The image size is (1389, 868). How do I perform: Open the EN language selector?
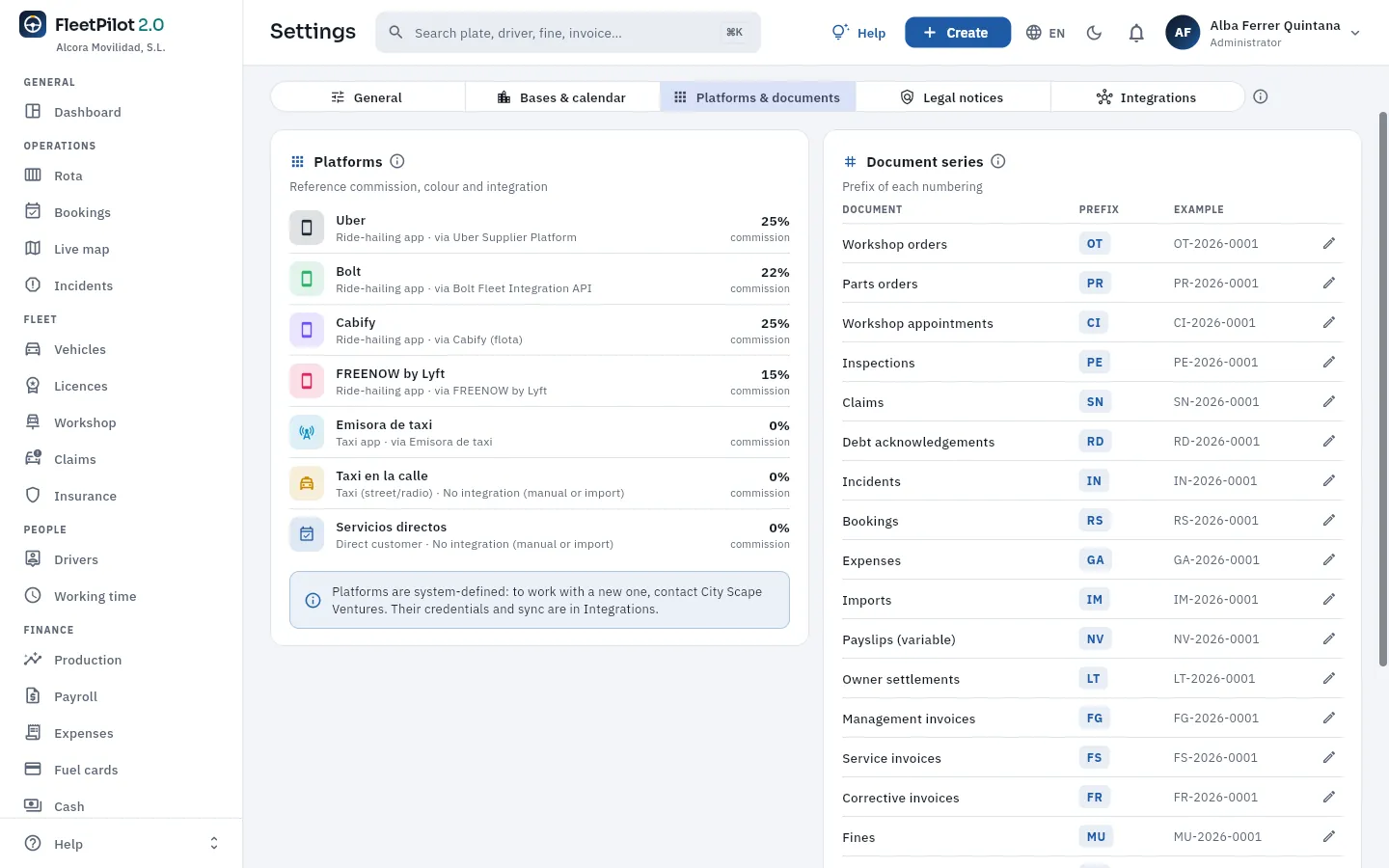point(1046,33)
